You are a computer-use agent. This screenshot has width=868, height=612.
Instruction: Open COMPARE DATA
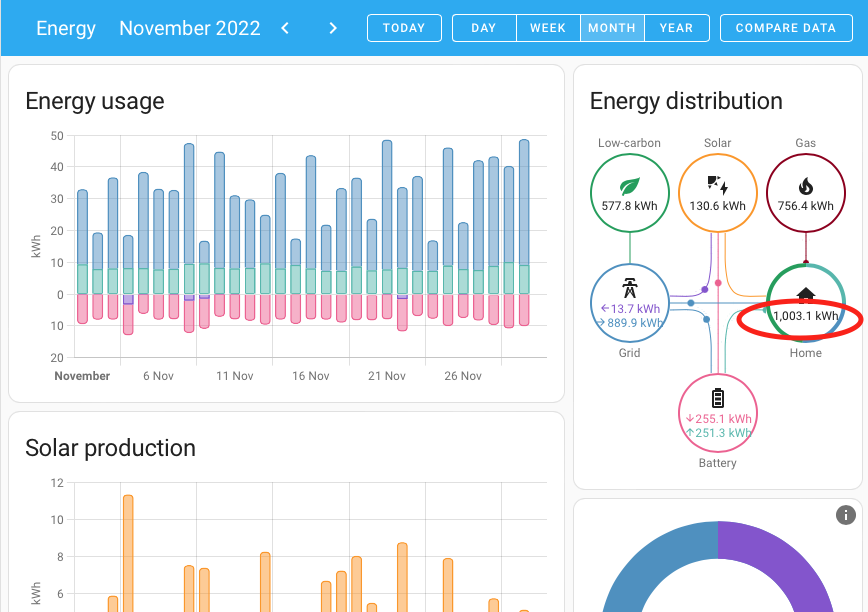(x=786, y=28)
